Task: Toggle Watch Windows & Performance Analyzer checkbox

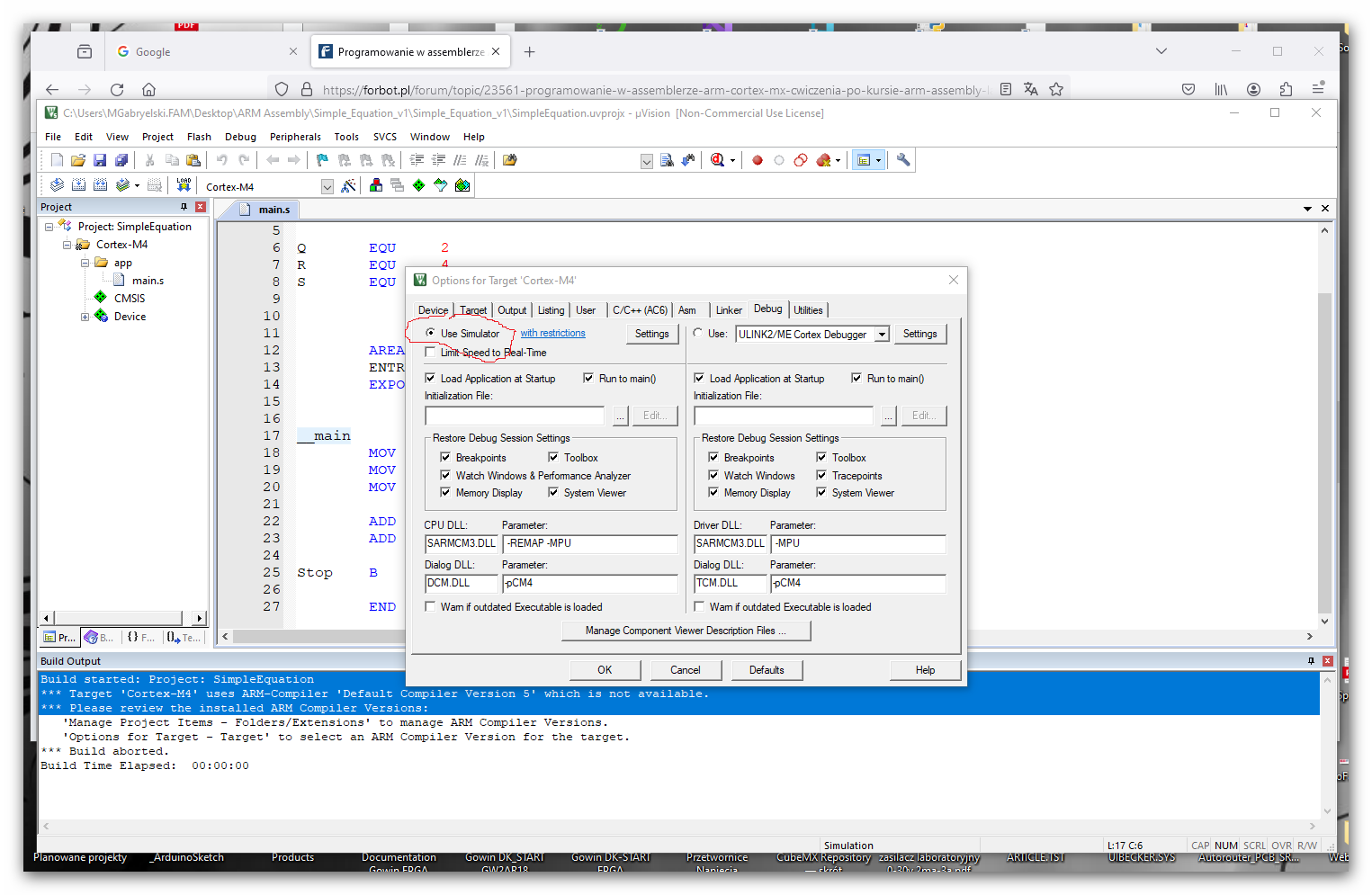Action: 445,475
